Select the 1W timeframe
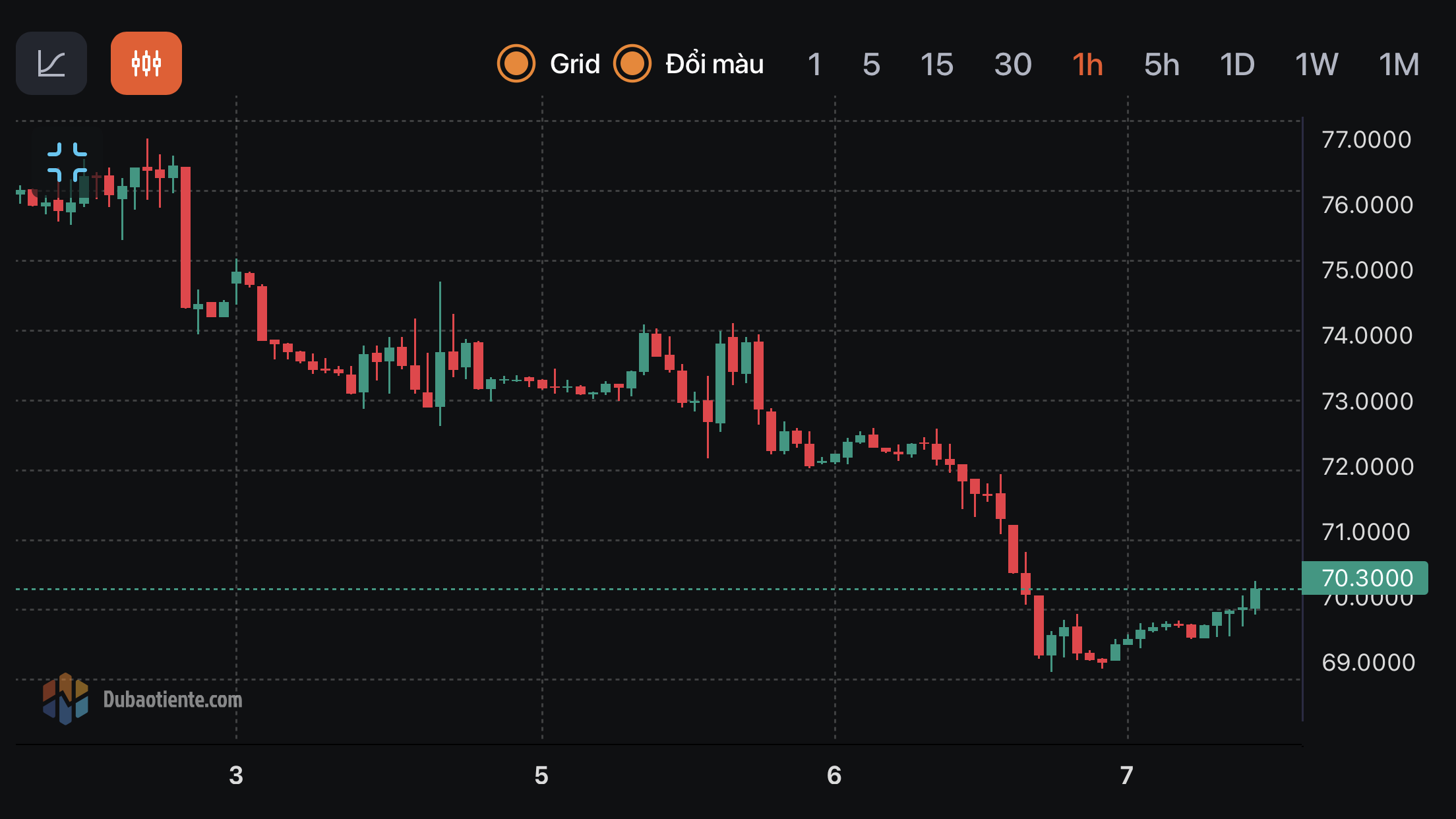1456x819 pixels. coord(1316,64)
